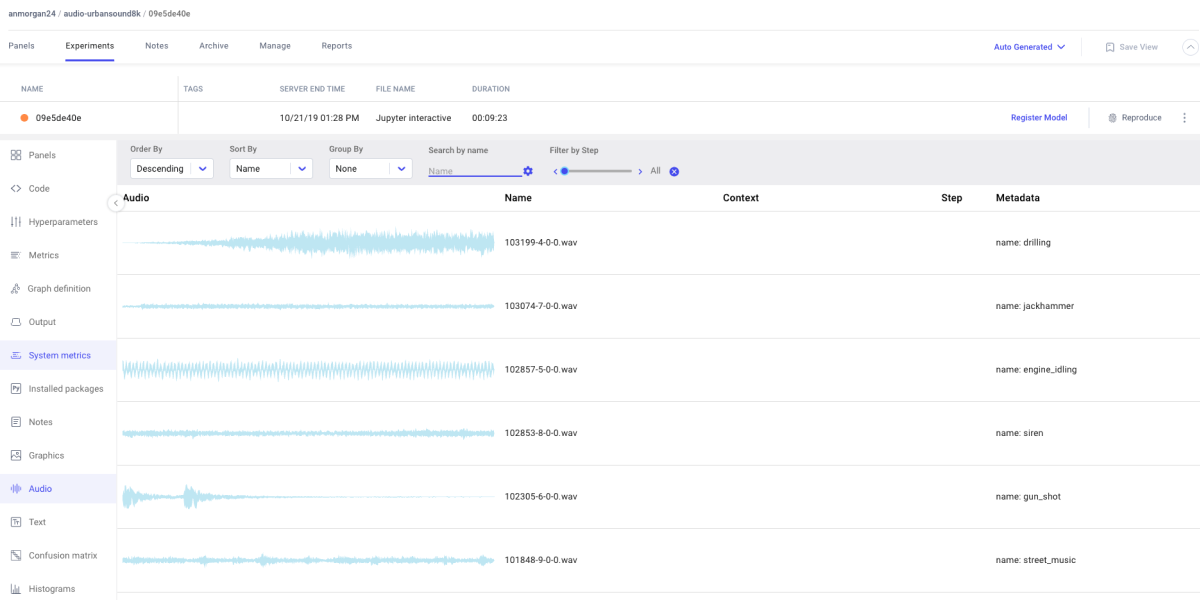Clear the step filter with X icon
The image size is (1200, 600).
674,171
